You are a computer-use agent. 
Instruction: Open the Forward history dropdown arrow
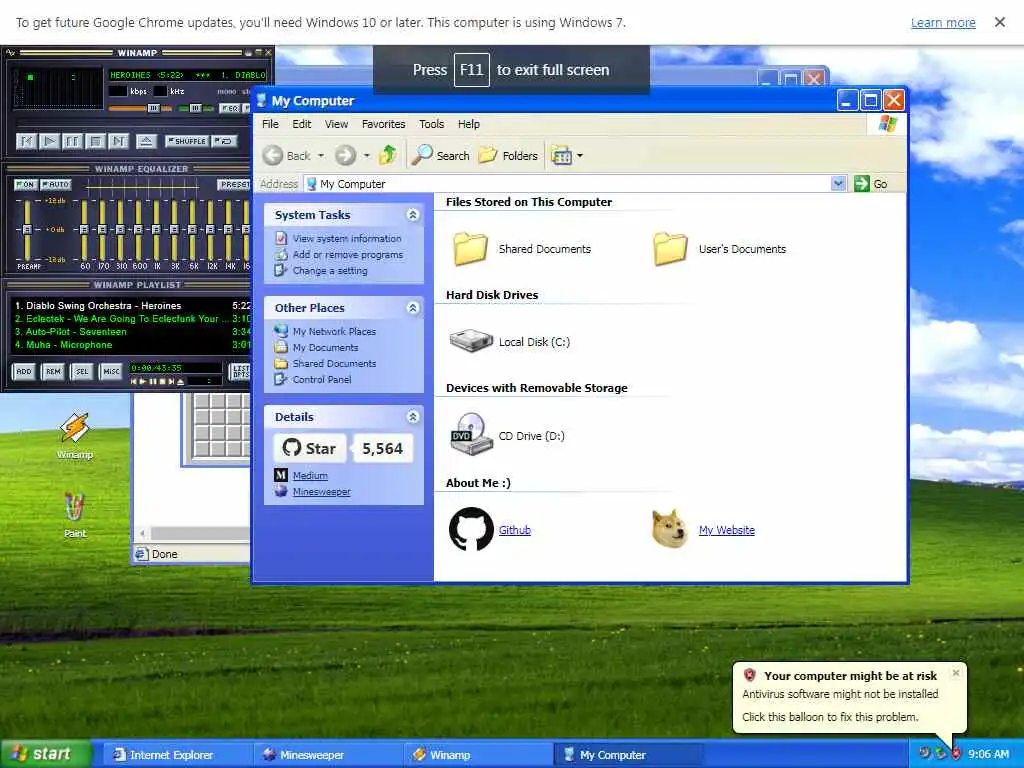[x=366, y=155]
